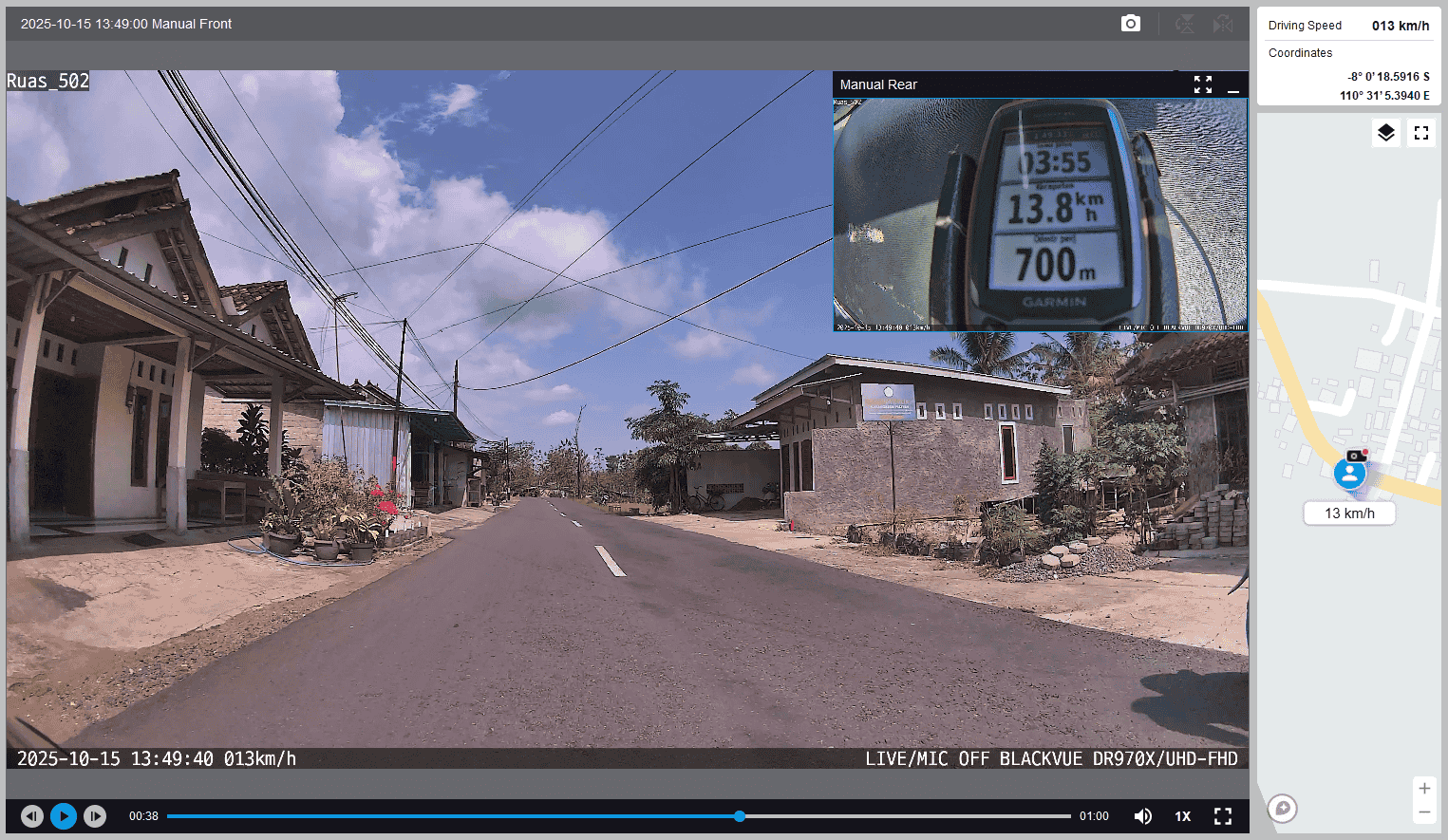Click the round icon at map bottom-left

pos(1283,809)
